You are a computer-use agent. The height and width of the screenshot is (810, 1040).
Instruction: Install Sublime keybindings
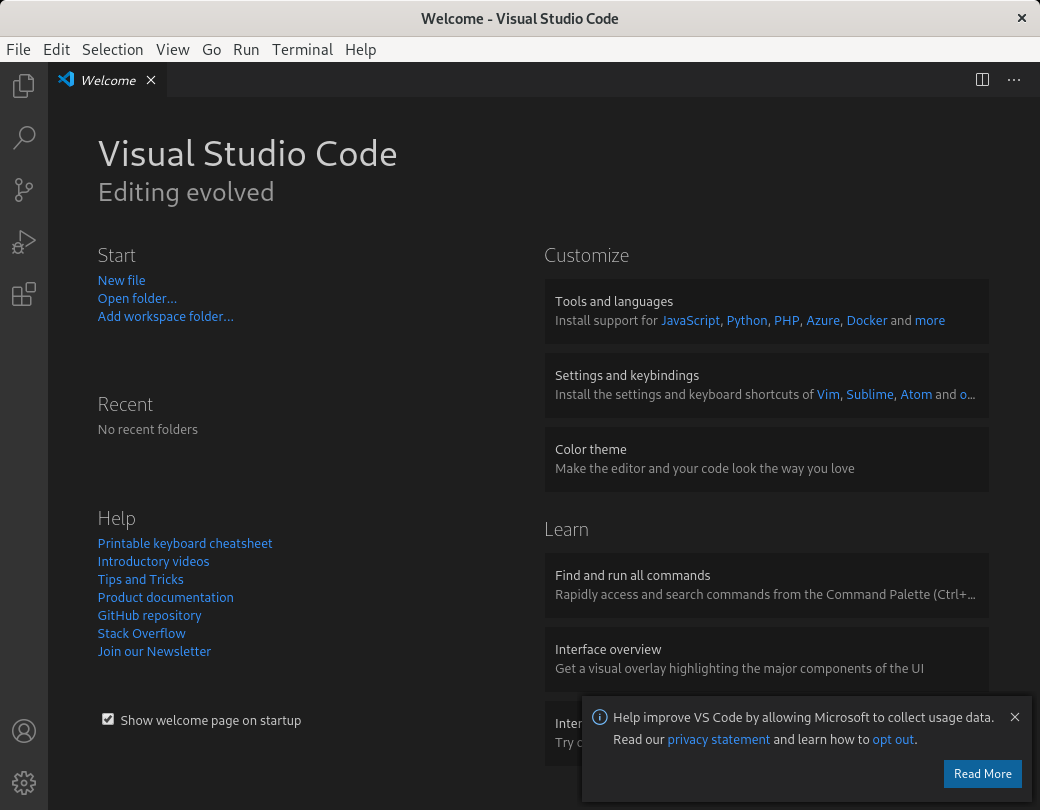(x=870, y=395)
